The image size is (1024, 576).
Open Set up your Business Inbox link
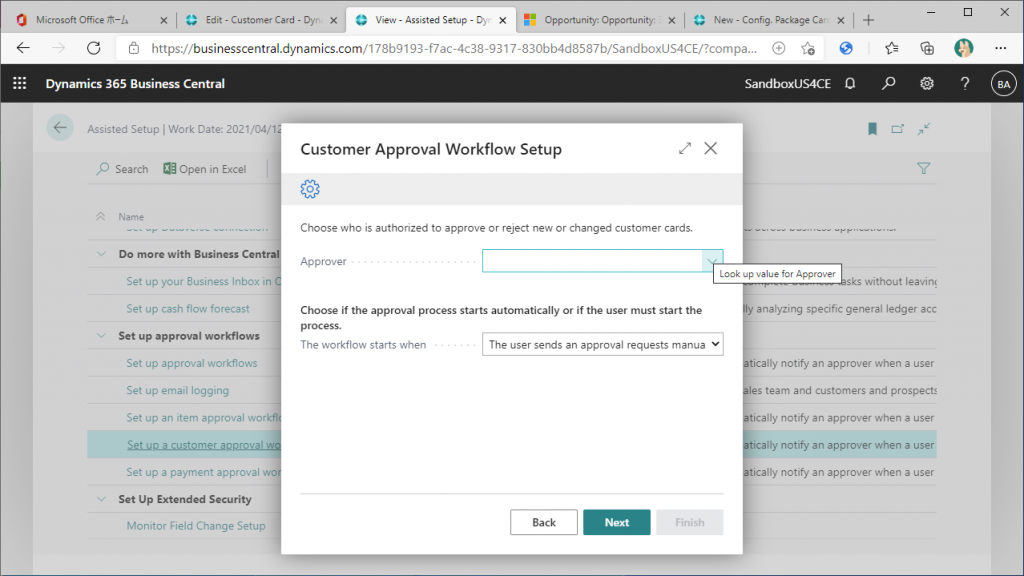click(204, 281)
